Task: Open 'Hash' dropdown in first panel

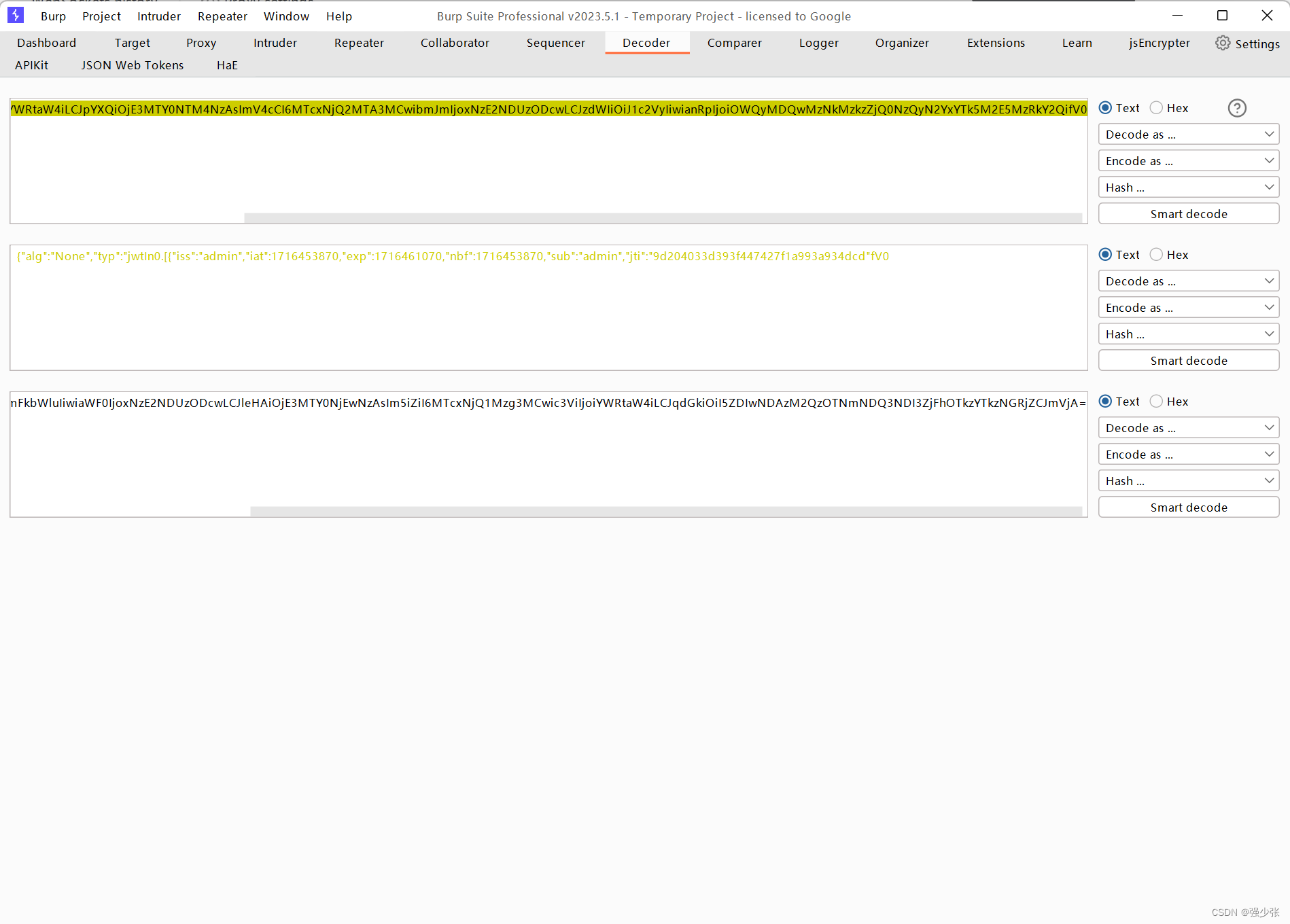Action: click(1189, 188)
